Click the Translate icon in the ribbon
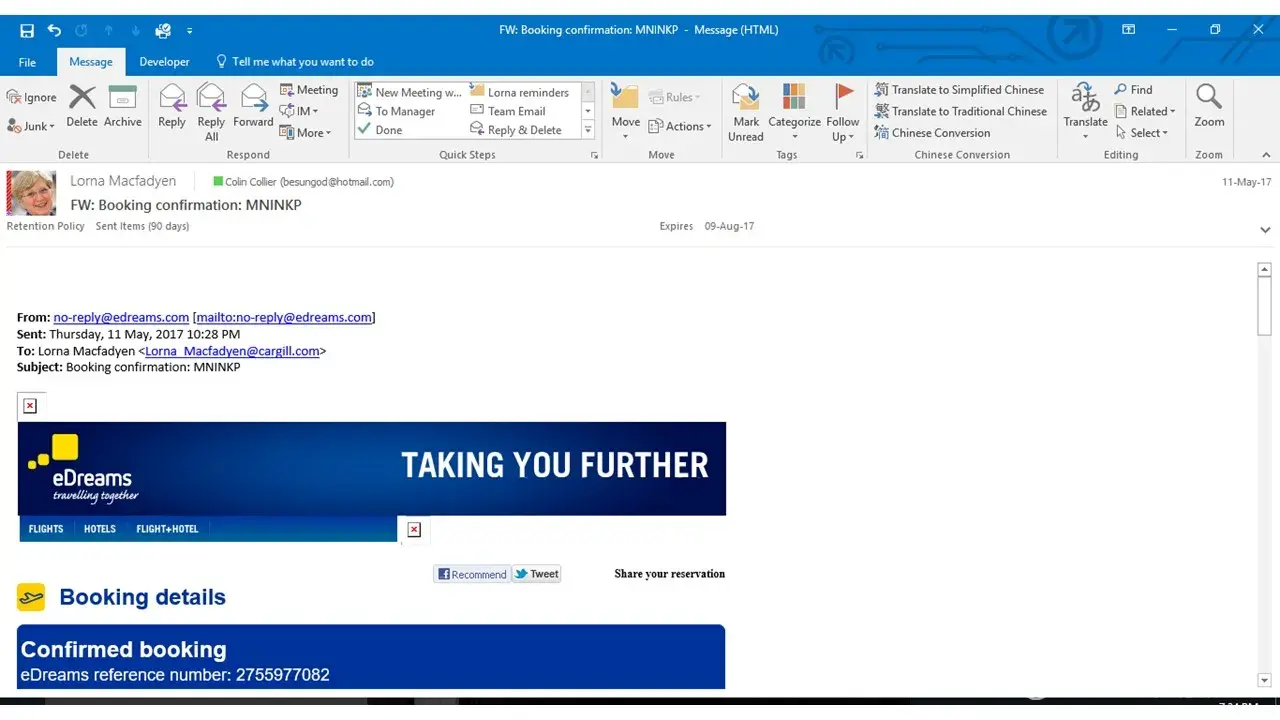Screen dimensions: 1280x720 coord(1085,98)
